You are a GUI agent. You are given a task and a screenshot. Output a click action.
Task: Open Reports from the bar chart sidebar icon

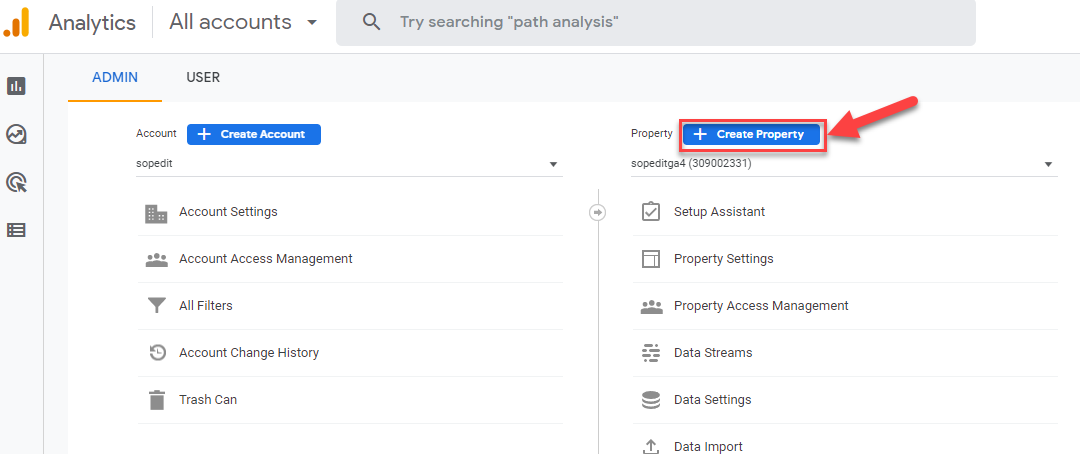pyautogui.click(x=16, y=86)
